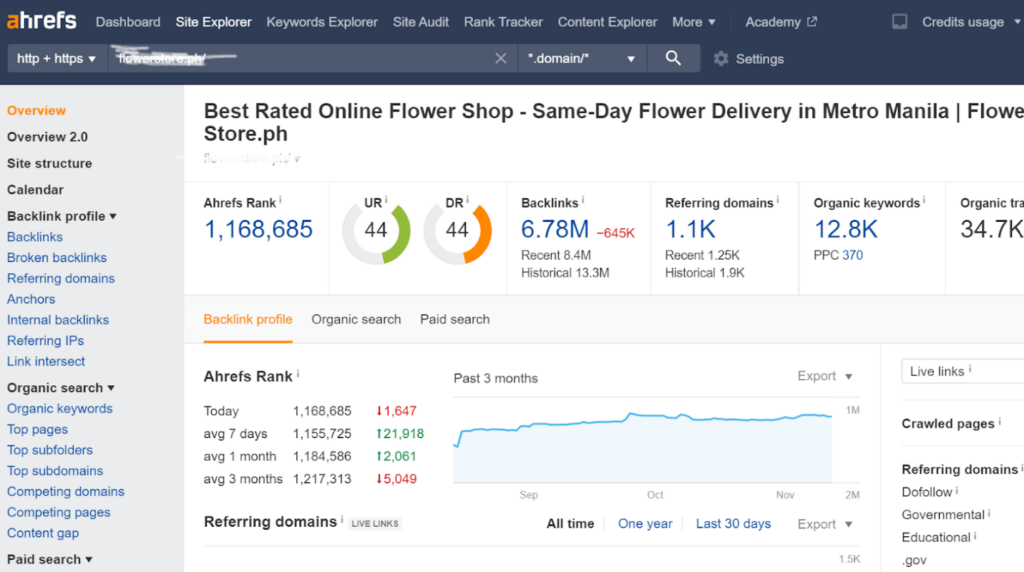This screenshot has height=572, width=1024.
Task: Open the *.domain/* mode dropdown
Action: [x=582, y=58]
